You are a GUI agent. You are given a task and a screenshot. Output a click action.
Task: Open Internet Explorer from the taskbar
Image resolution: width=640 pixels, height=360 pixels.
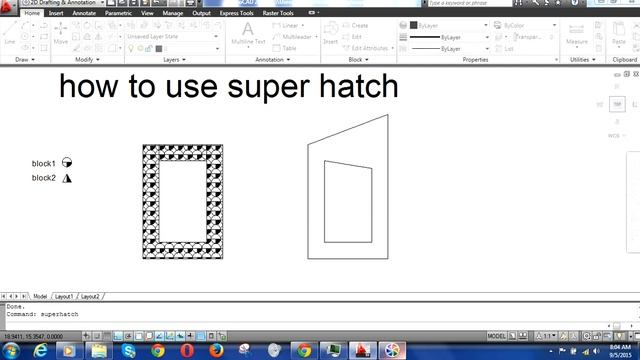(x=40, y=351)
